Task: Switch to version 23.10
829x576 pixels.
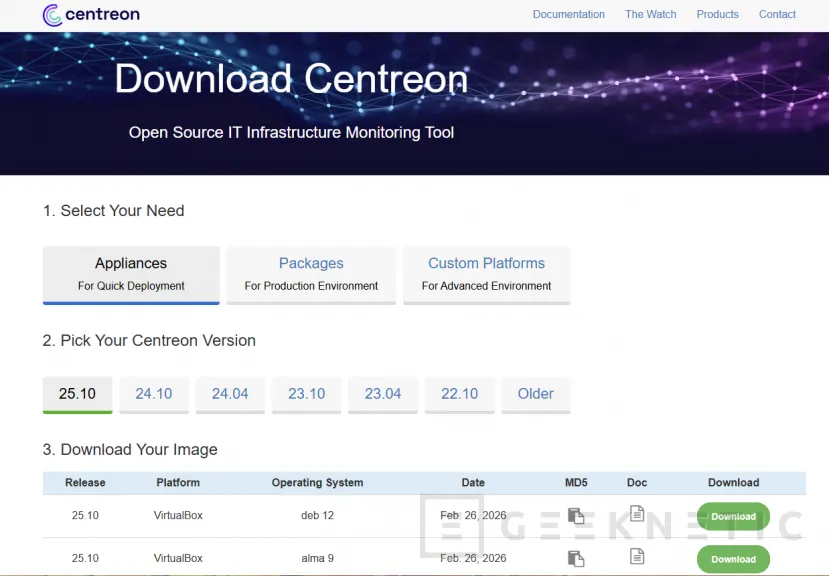Action: [306, 393]
